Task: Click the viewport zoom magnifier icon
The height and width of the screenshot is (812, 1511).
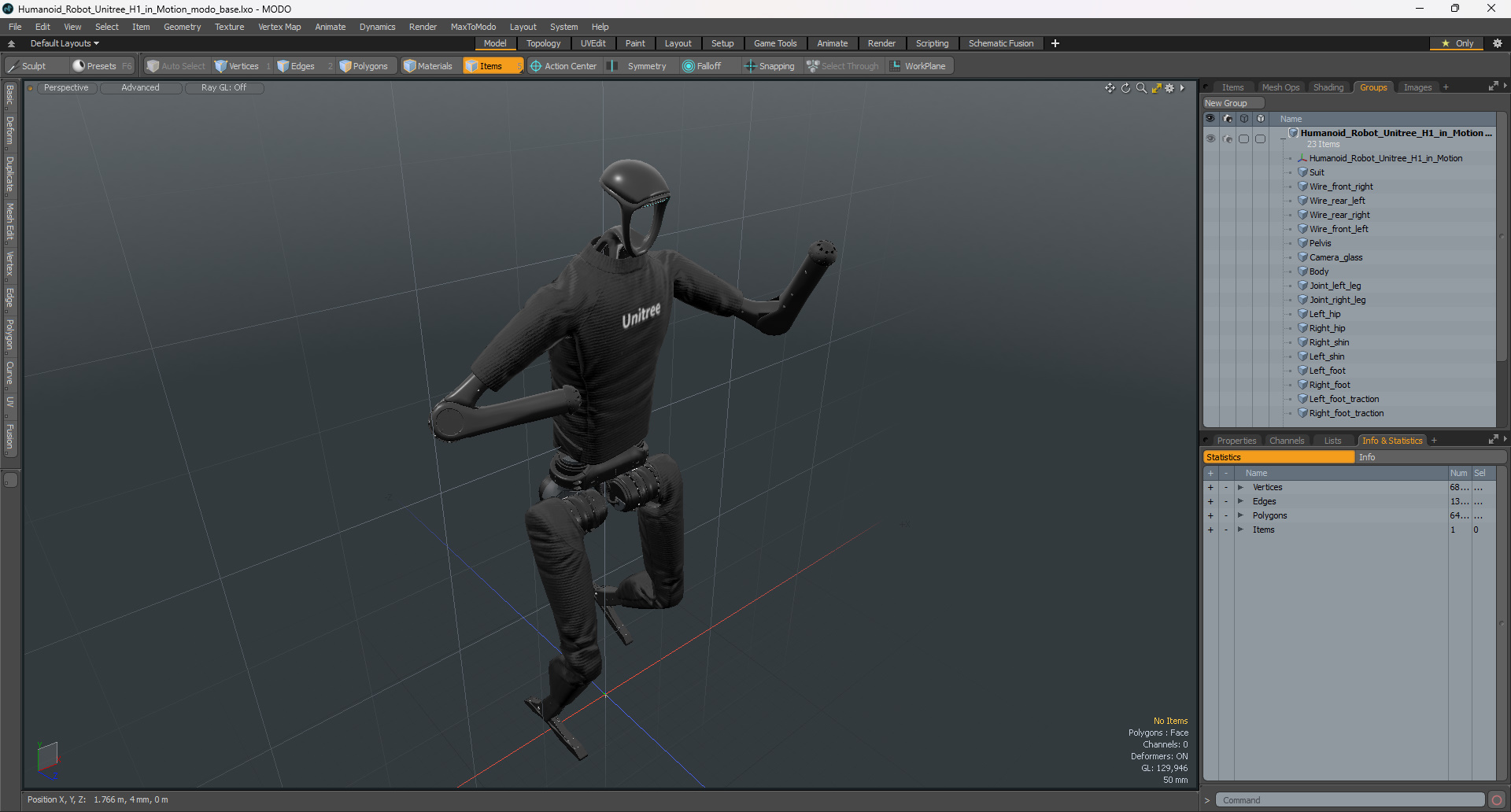Action: [x=1141, y=88]
